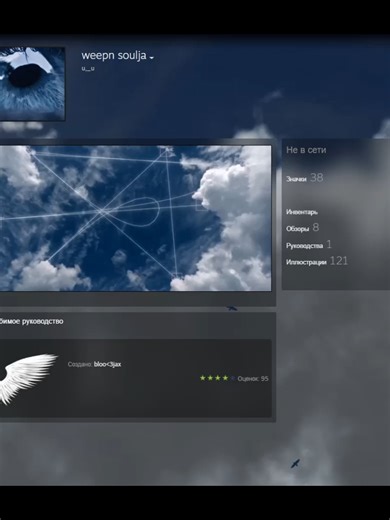Open guide author bloo<3jax
The height and width of the screenshot is (520, 390).
pos(107,364)
